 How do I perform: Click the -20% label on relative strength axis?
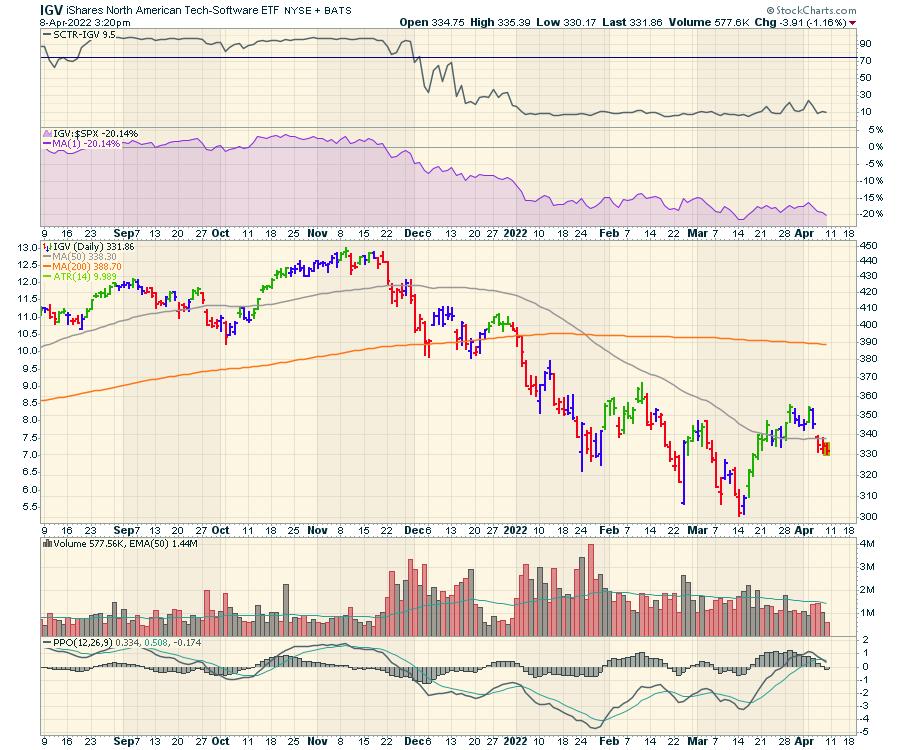[874, 213]
